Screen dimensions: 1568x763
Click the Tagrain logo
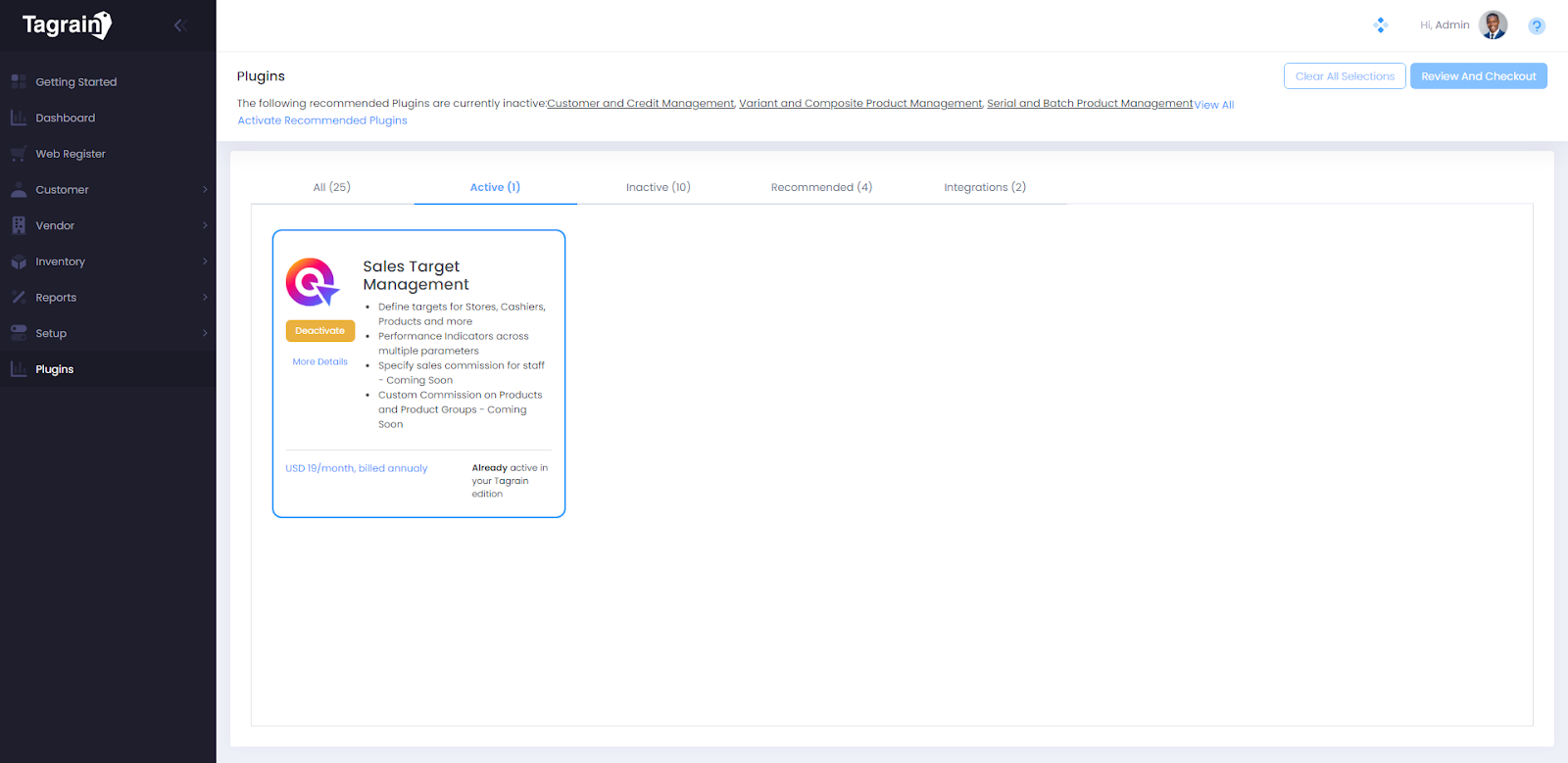point(67,24)
